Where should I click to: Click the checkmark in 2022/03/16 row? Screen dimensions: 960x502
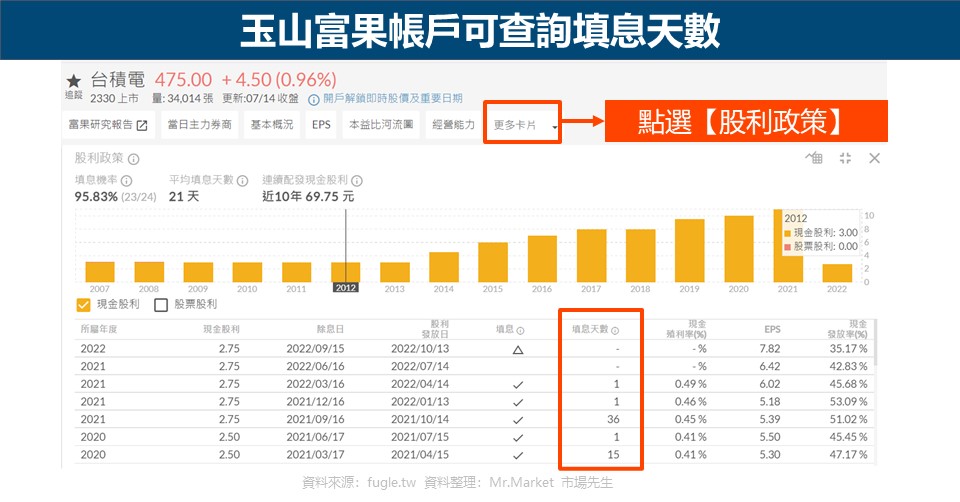click(518, 385)
